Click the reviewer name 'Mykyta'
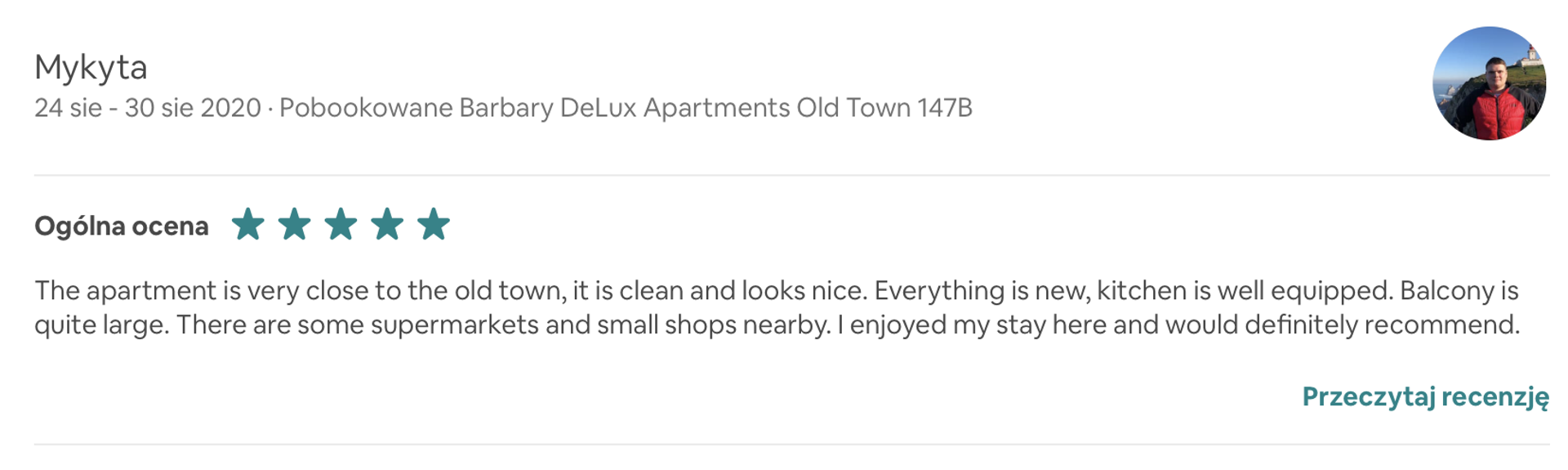This screenshot has height=470, width=1568. coord(91,67)
